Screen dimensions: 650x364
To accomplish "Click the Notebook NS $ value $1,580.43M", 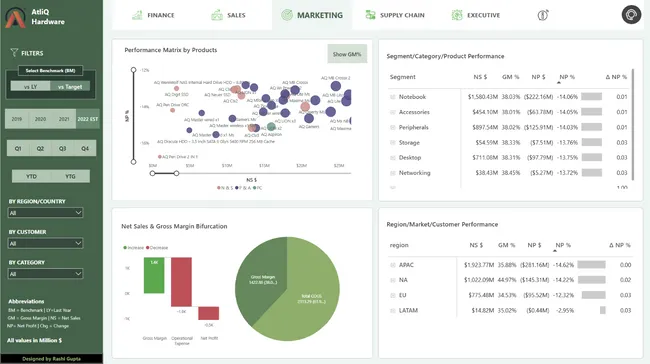I will (x=483, y=97).
